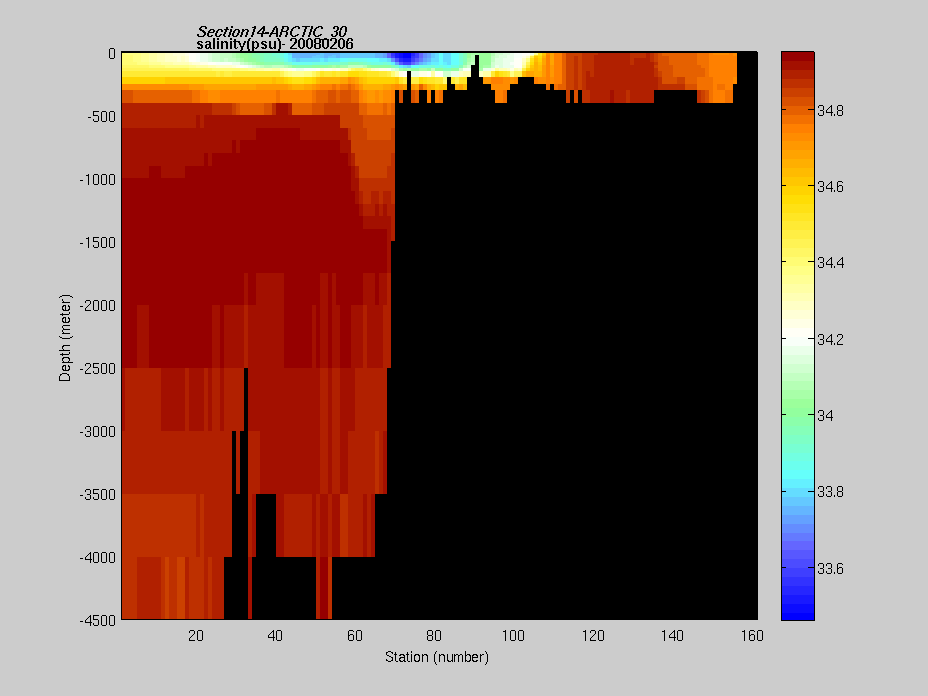Click the y-axis tick label -4000

tap(98, 558)
